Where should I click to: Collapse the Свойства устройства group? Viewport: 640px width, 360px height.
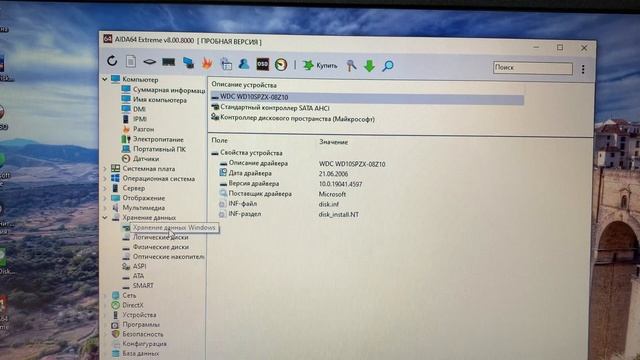tap(215, 153)
